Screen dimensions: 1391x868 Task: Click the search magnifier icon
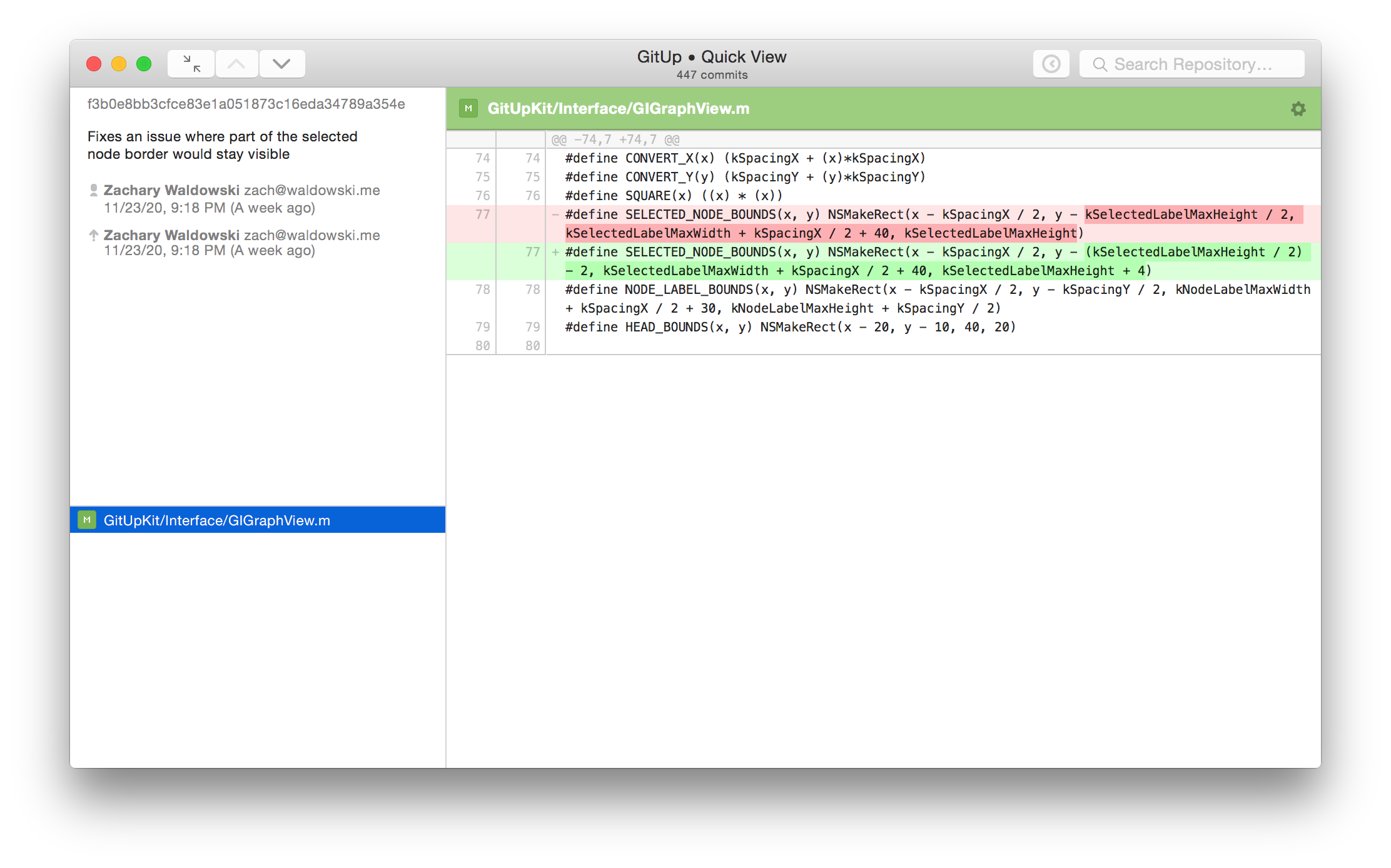1100,64
